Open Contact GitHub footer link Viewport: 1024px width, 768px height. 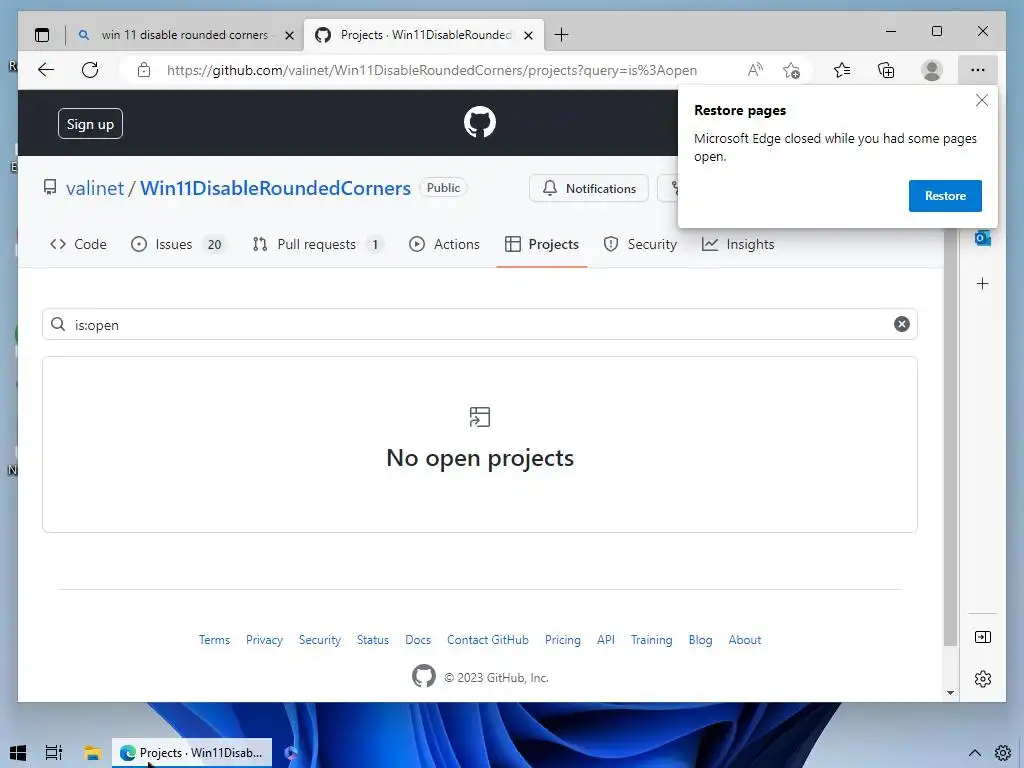click(488, 639)
